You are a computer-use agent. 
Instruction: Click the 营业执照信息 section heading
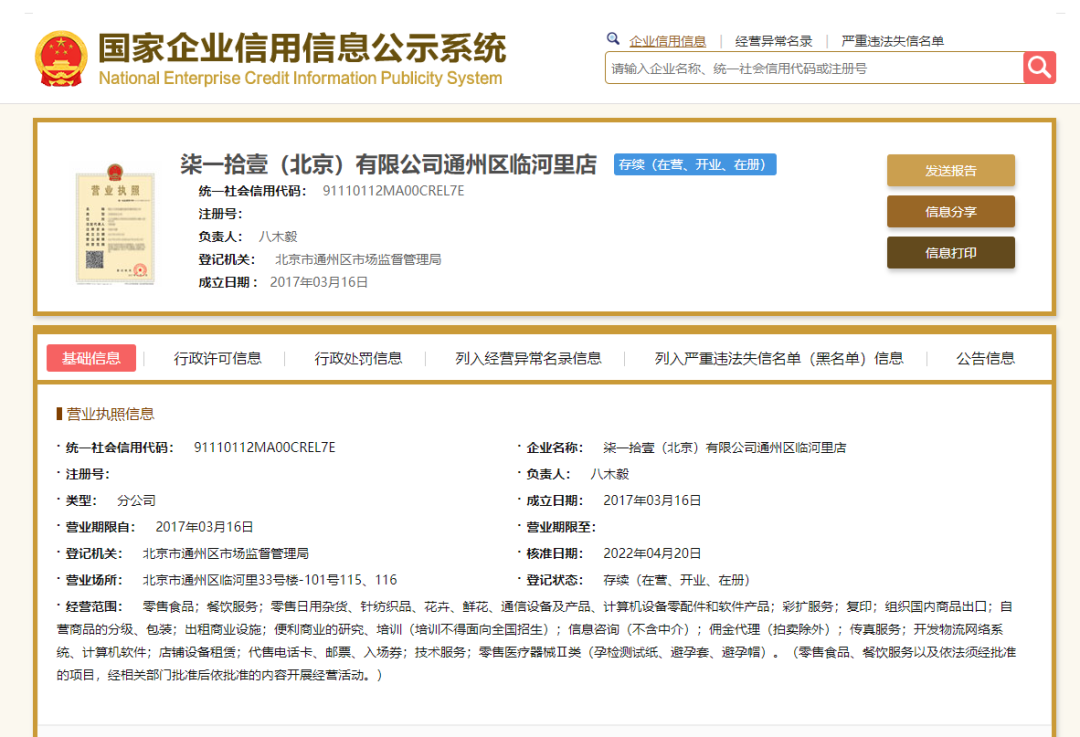110,413
